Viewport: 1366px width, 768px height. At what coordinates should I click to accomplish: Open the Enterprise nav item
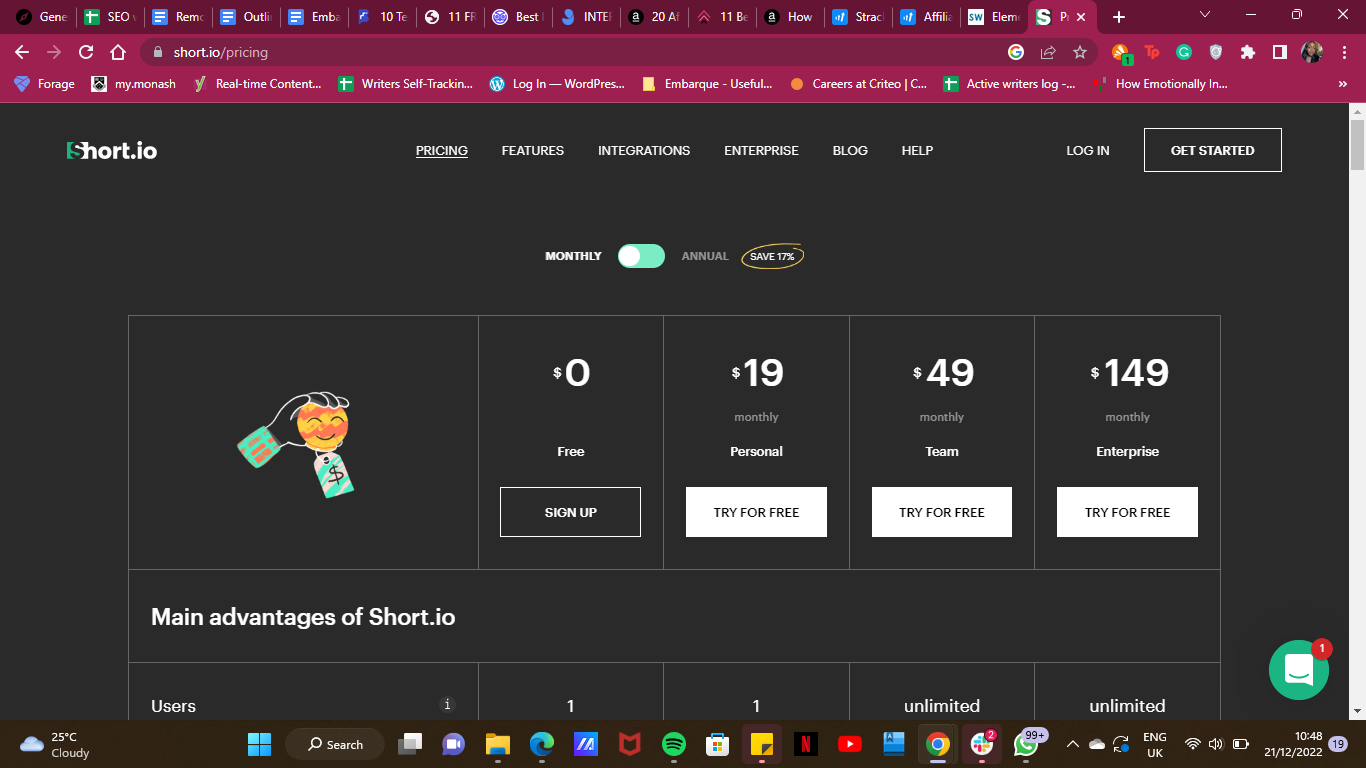[762, 151]
